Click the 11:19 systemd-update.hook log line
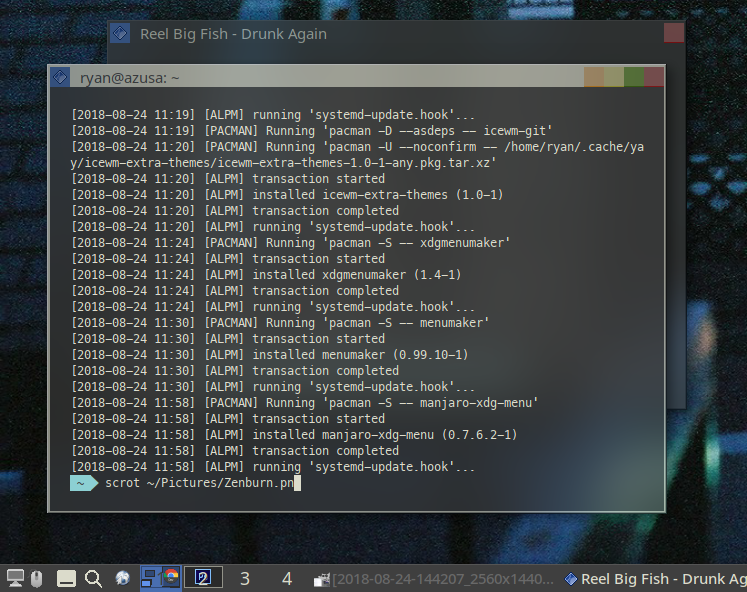 point(273,115)
